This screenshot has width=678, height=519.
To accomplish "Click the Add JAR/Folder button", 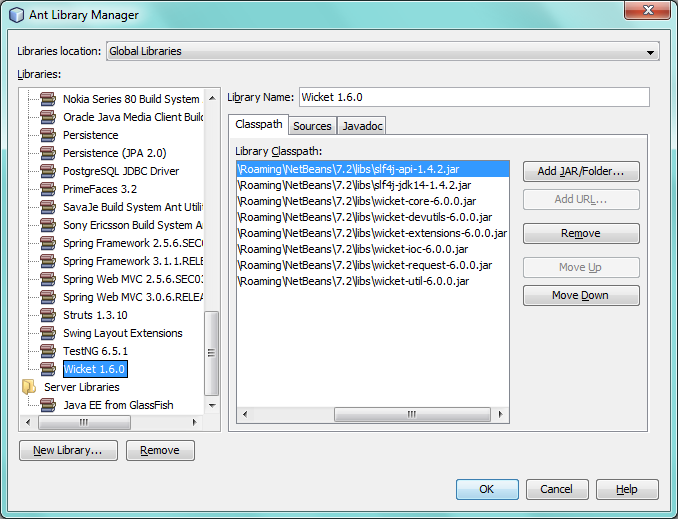I will 580,171.
